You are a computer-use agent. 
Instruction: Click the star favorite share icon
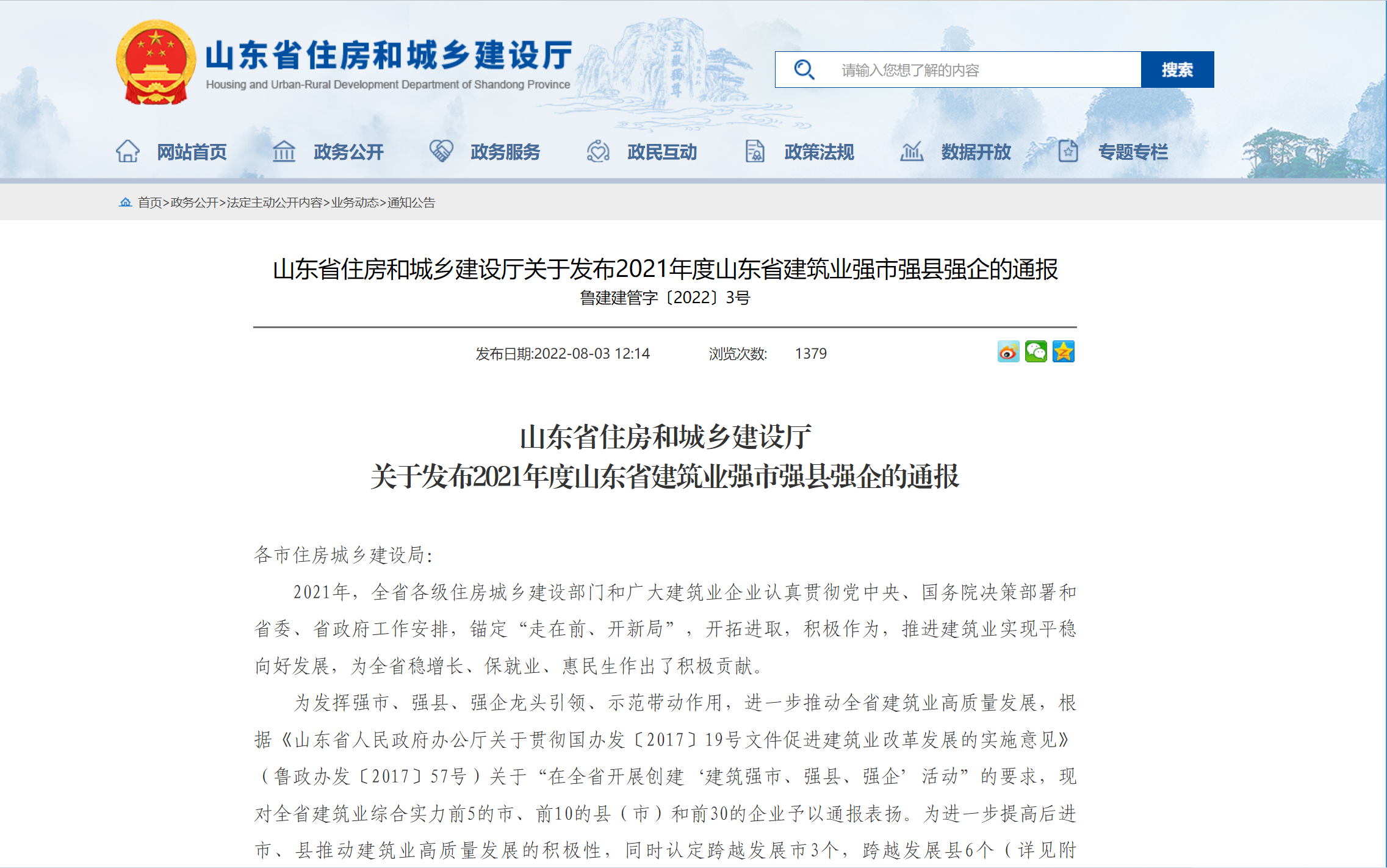pos(1064,352)
